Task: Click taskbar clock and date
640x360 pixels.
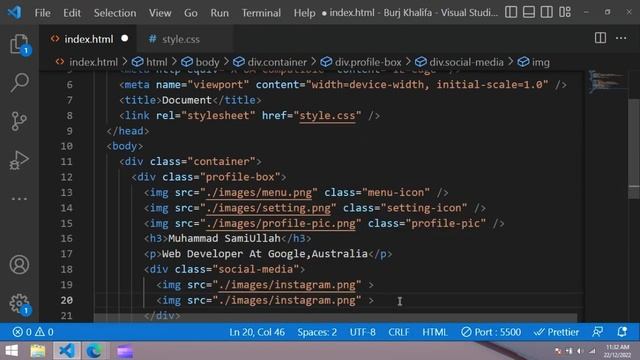Action: (x=617, y=351)
